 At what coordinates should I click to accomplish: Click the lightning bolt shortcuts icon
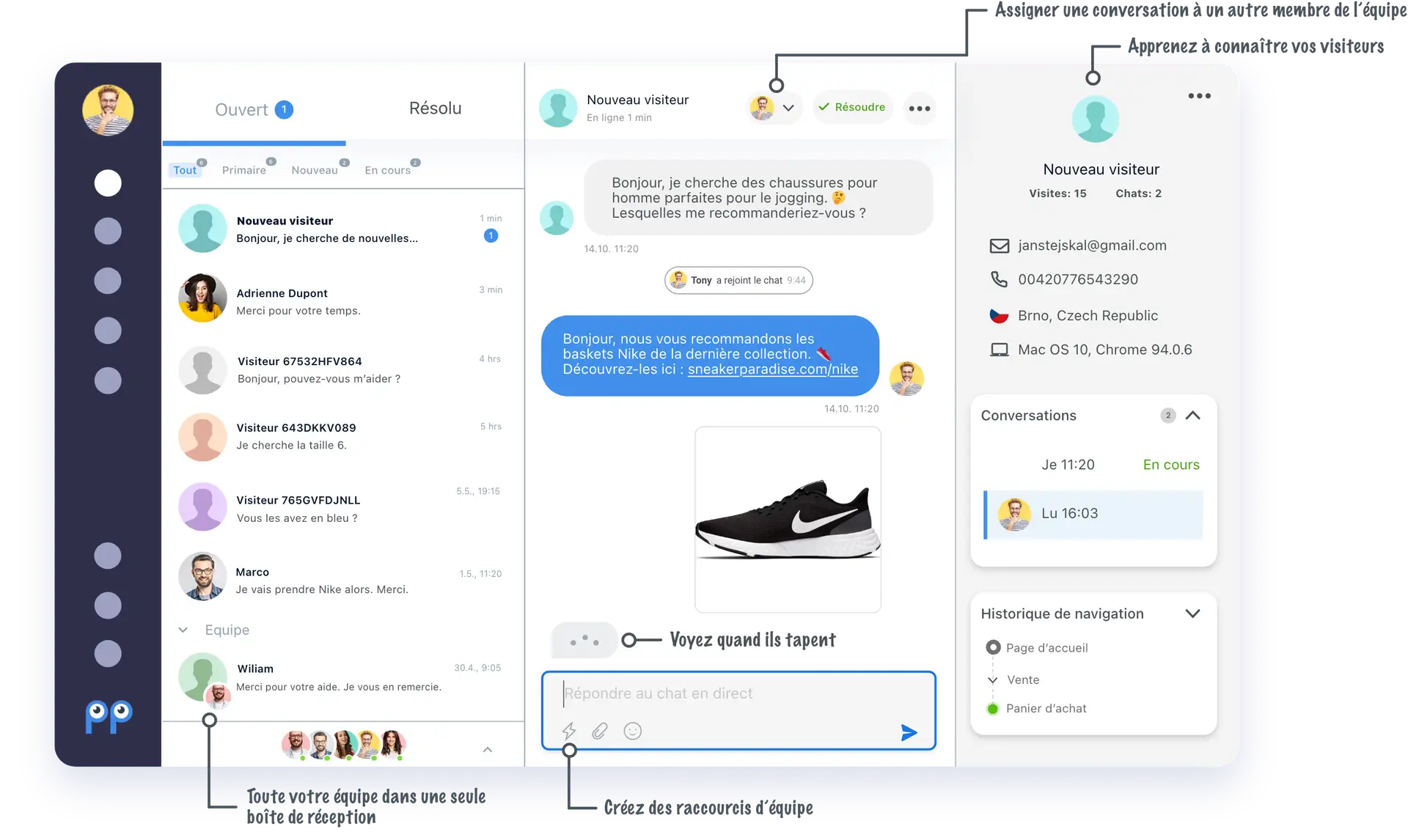(x=569, y=731)
